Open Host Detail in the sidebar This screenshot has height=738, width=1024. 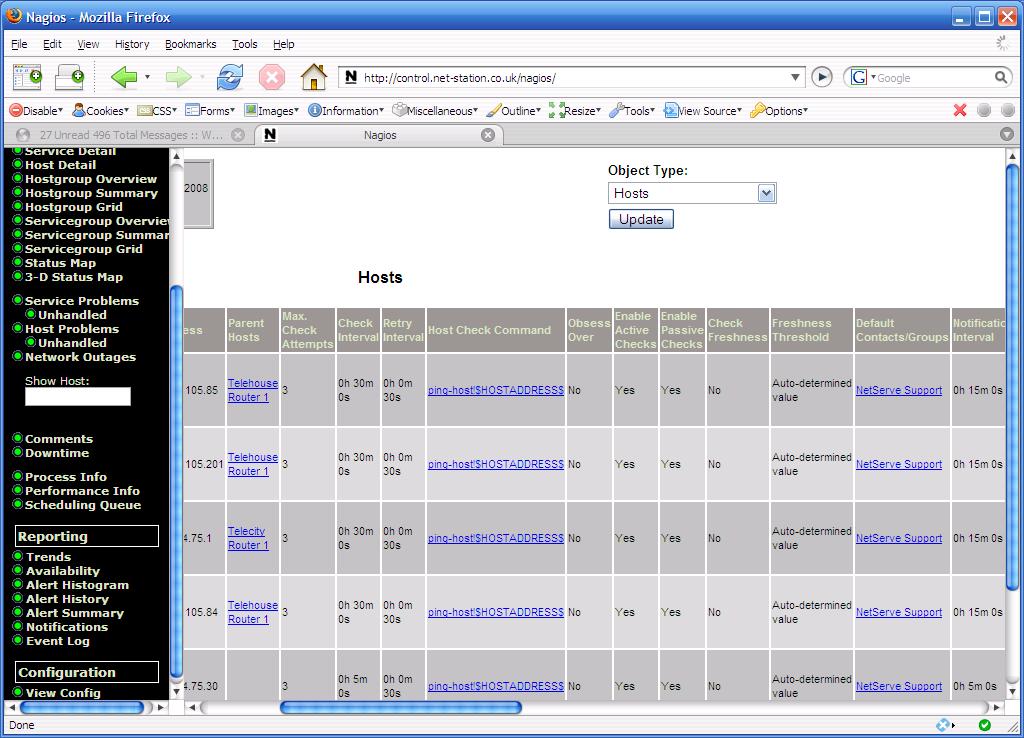(60, 165)
